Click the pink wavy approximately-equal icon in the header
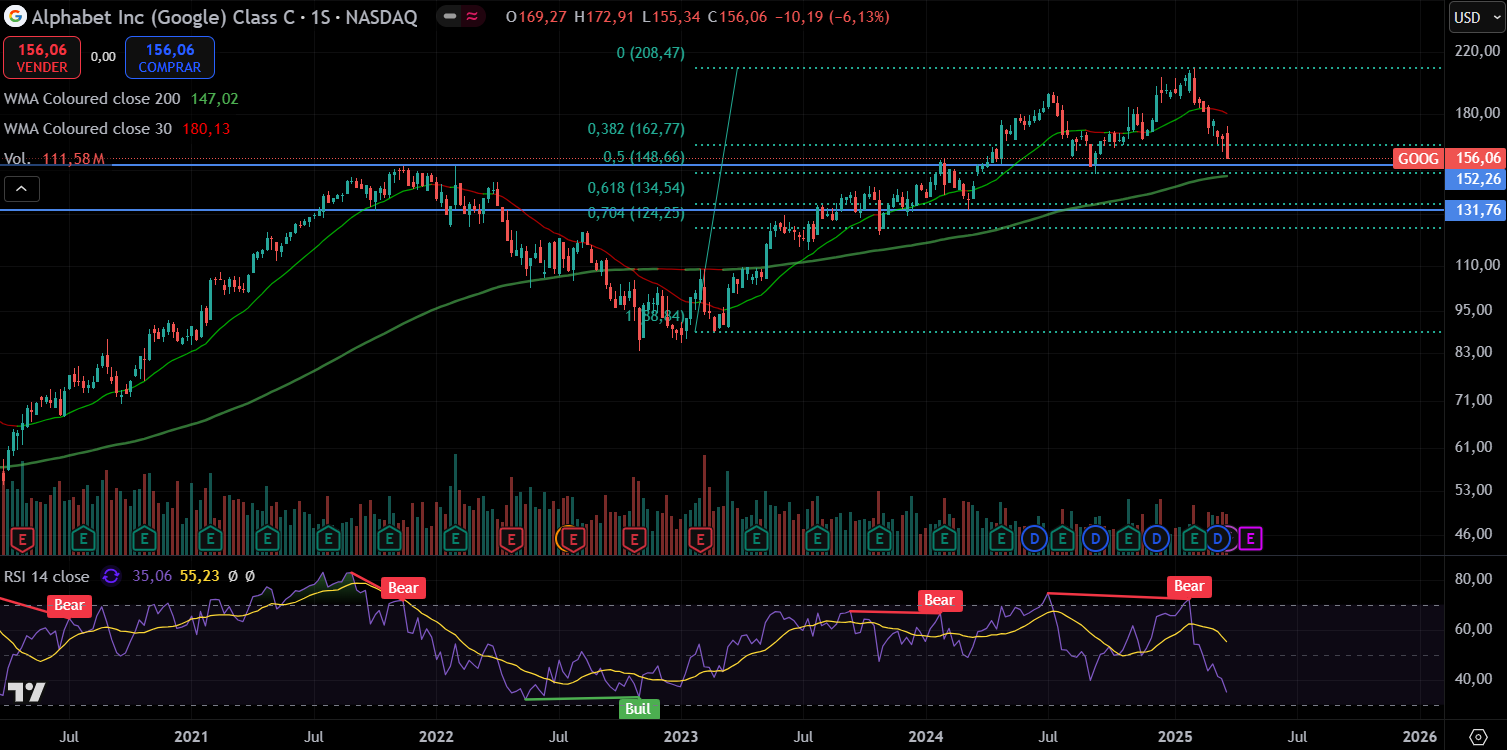Image resolution: width=1507 pixels, height=750 pixels. pyautogui.click(x=472, y=17)
